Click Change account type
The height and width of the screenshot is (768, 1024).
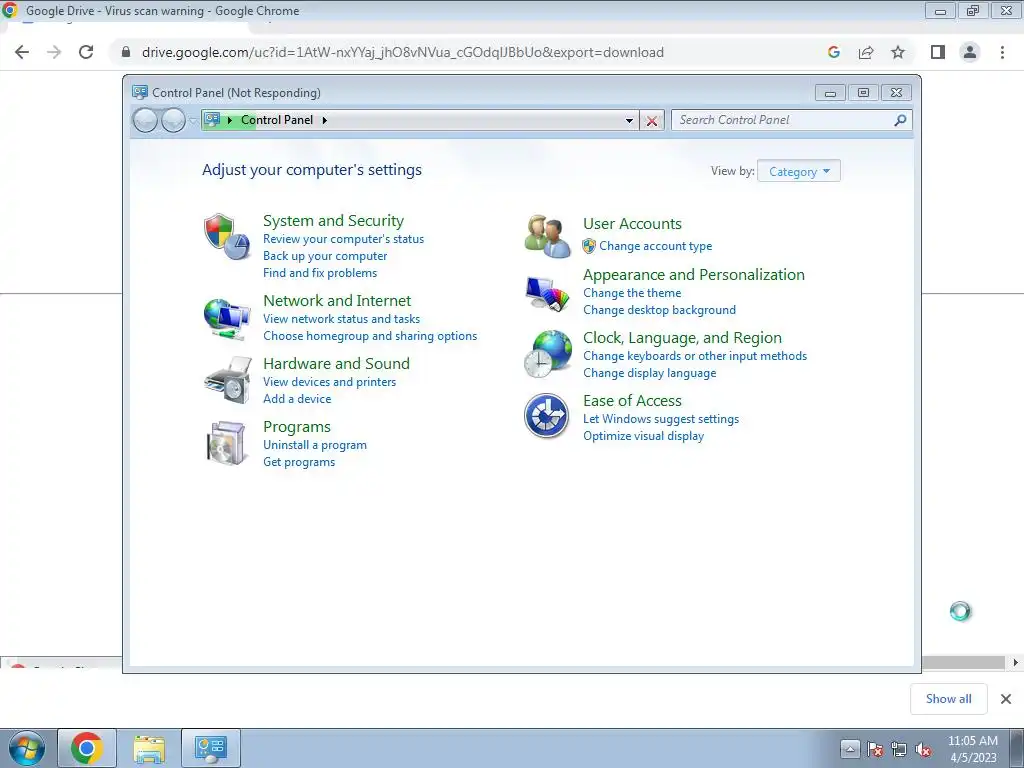(x=656, y=246)
